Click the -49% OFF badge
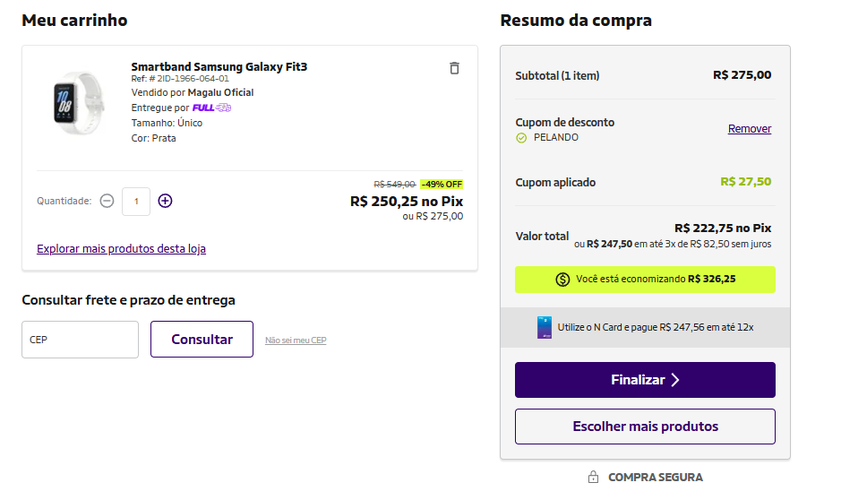 pos(441,184)
